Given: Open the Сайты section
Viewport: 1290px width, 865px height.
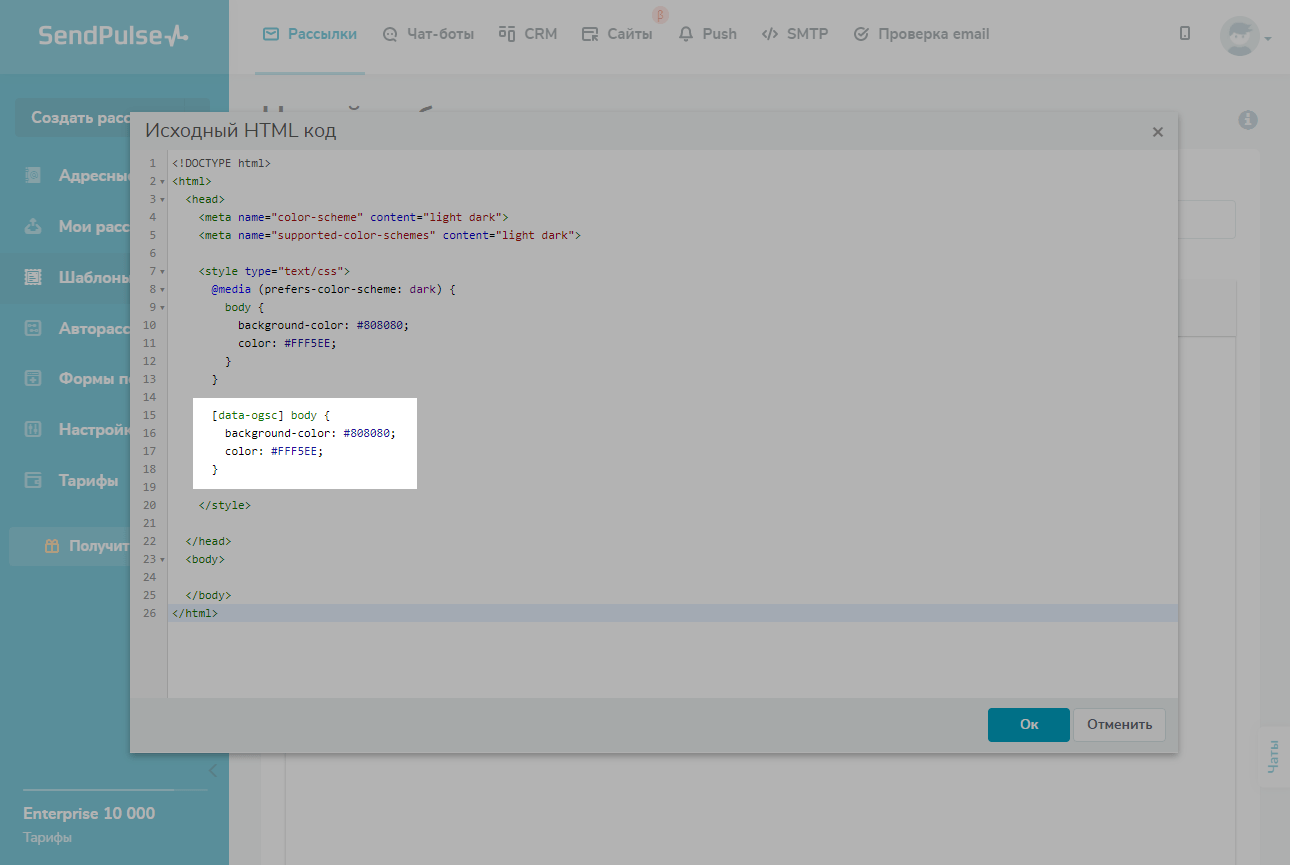Looking at the screenshot, I should point(617,34).
